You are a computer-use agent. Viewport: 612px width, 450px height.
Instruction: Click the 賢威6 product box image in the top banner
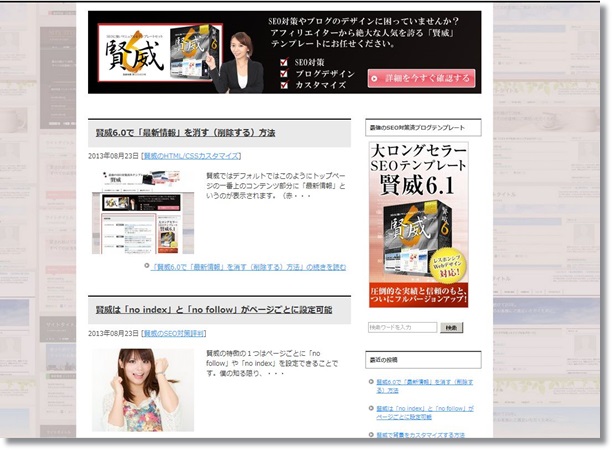(194, 52)
